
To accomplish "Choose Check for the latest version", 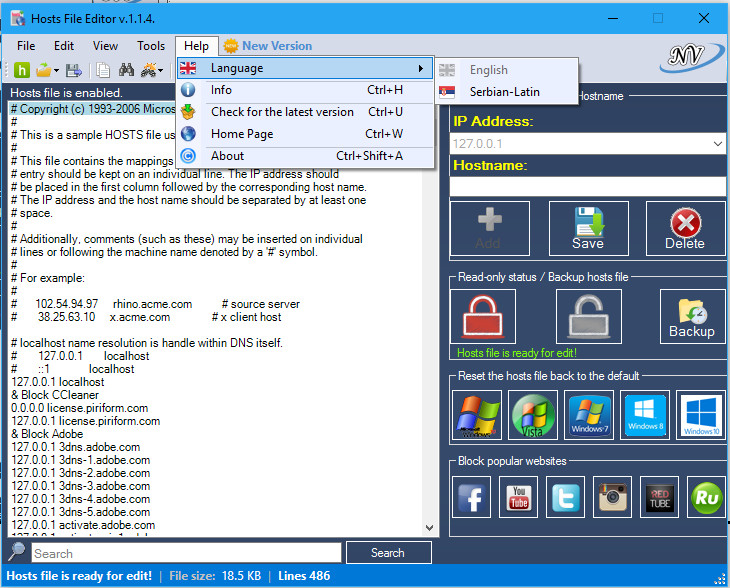I will pos(305,112).
